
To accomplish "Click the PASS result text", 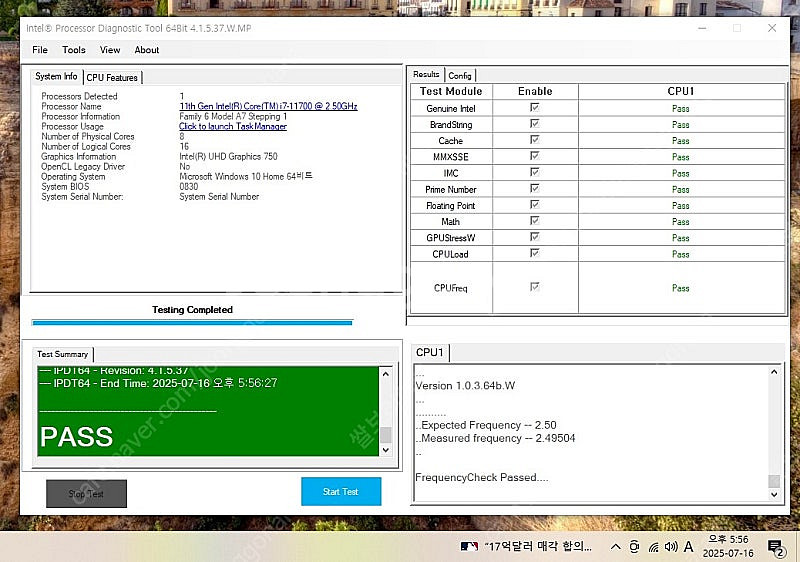I will 77,437.
